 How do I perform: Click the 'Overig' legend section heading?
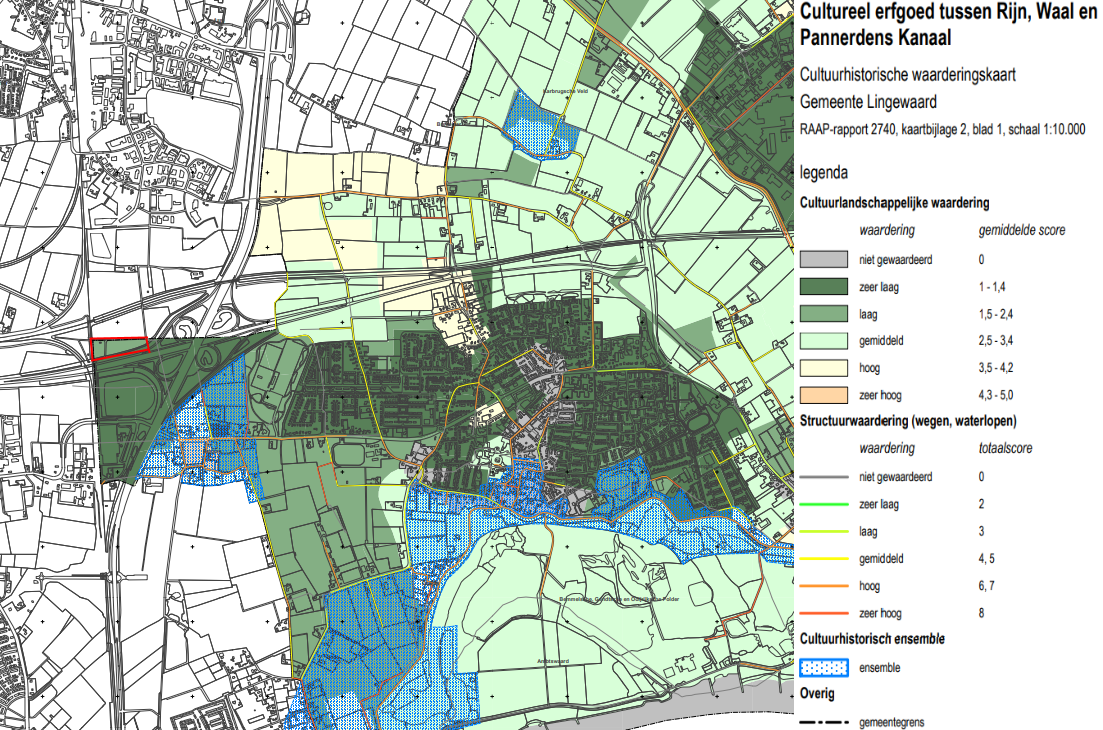(x=818, y=693)
